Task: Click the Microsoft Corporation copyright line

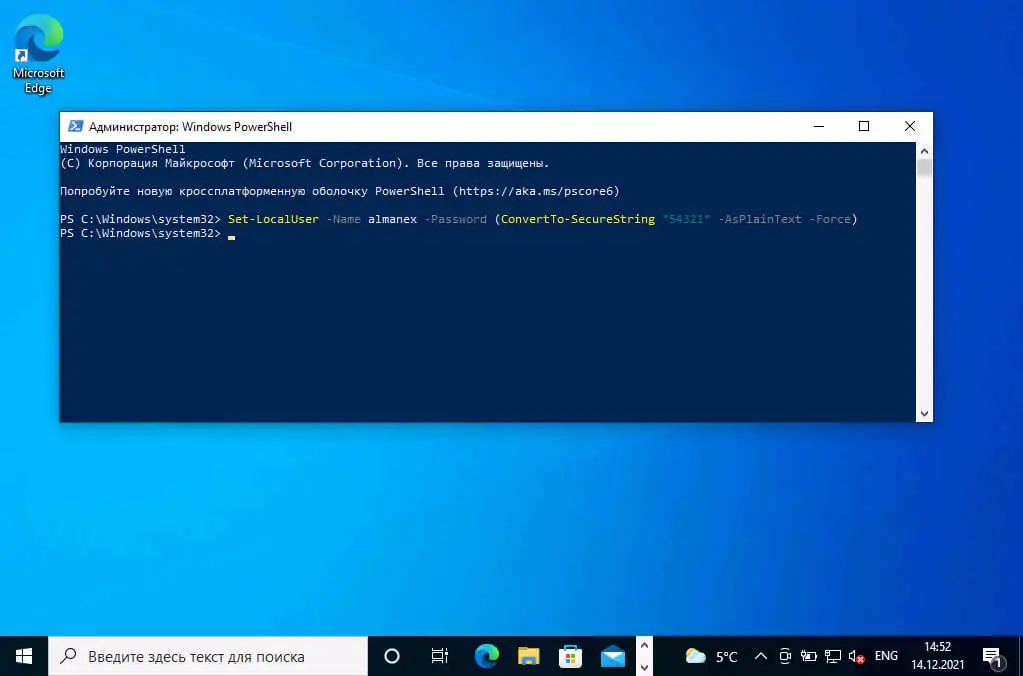Action: point(305,163)
